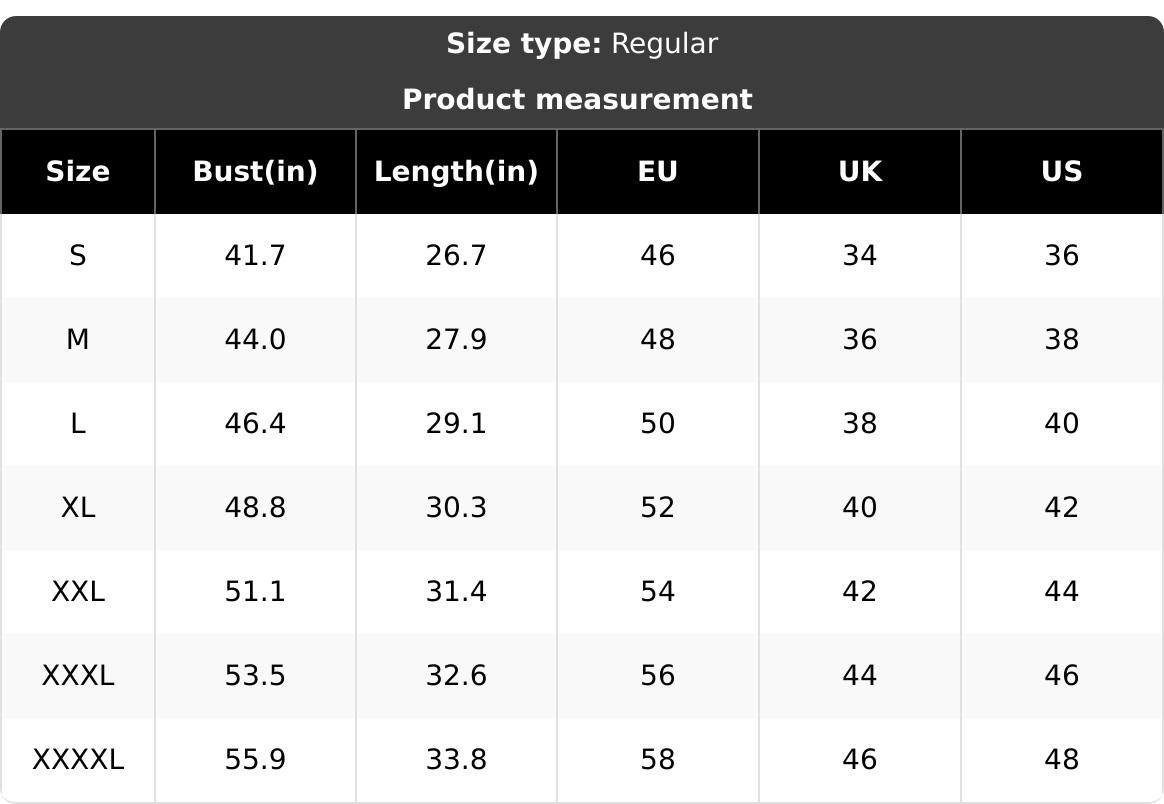The width and height of the screenshot is (1164, 804).
Task: Click length value 33.8 for XXXXL
Action: 456,759
